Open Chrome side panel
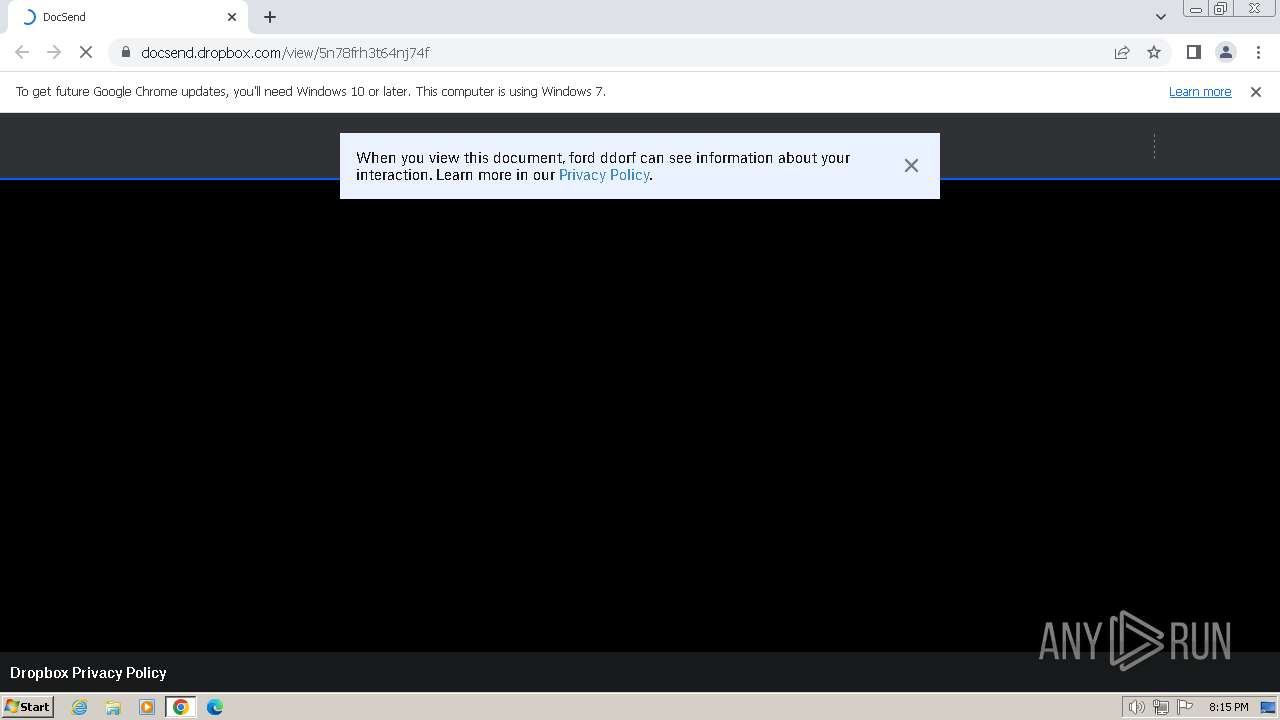 1194,52
